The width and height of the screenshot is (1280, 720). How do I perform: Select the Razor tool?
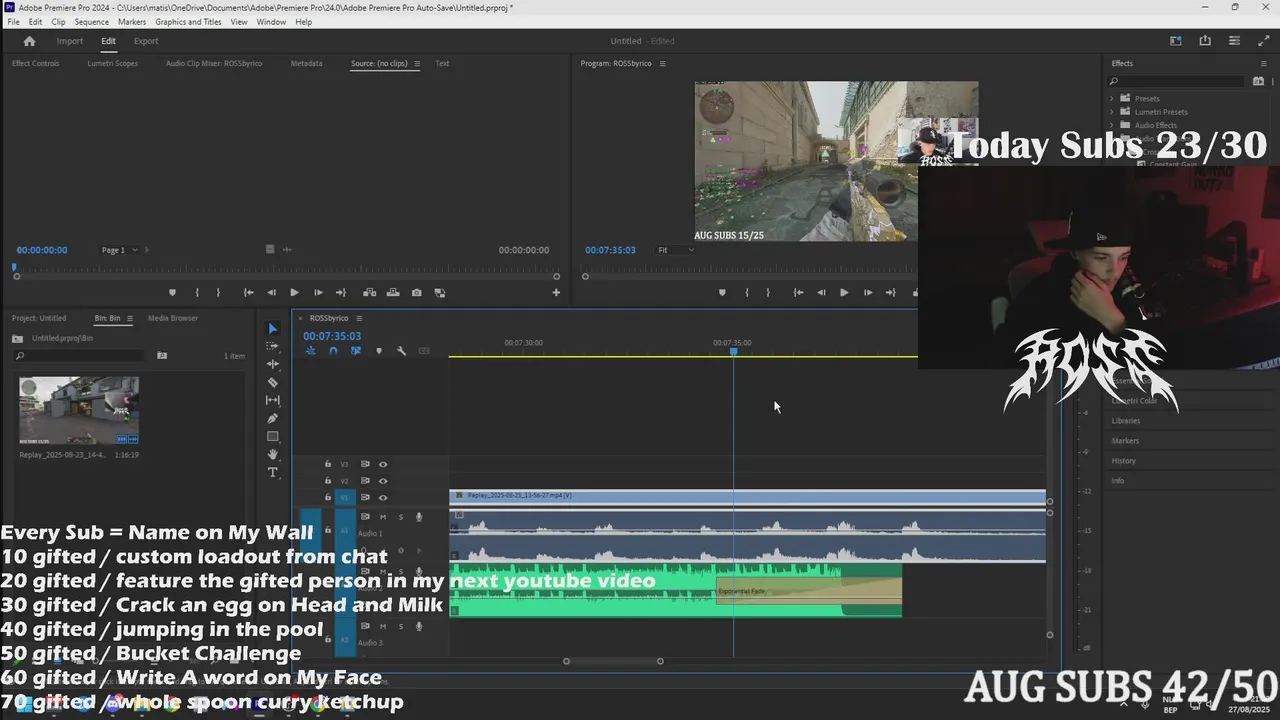272,382
